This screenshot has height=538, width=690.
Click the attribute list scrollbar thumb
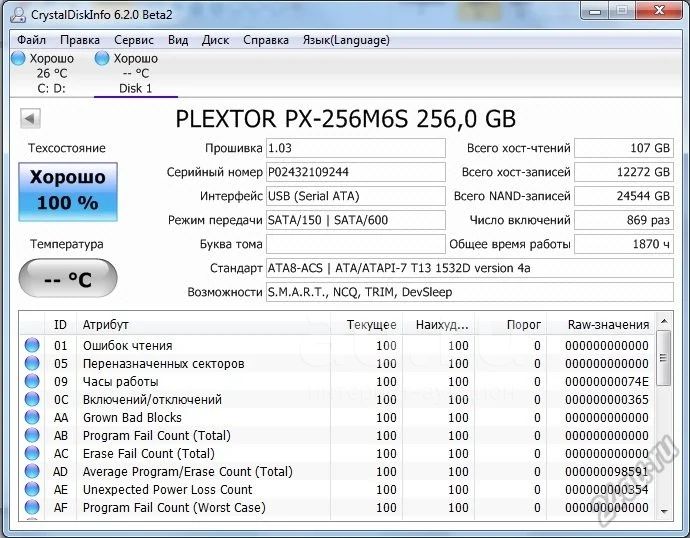pyautogui.click(x=664, y=358)
